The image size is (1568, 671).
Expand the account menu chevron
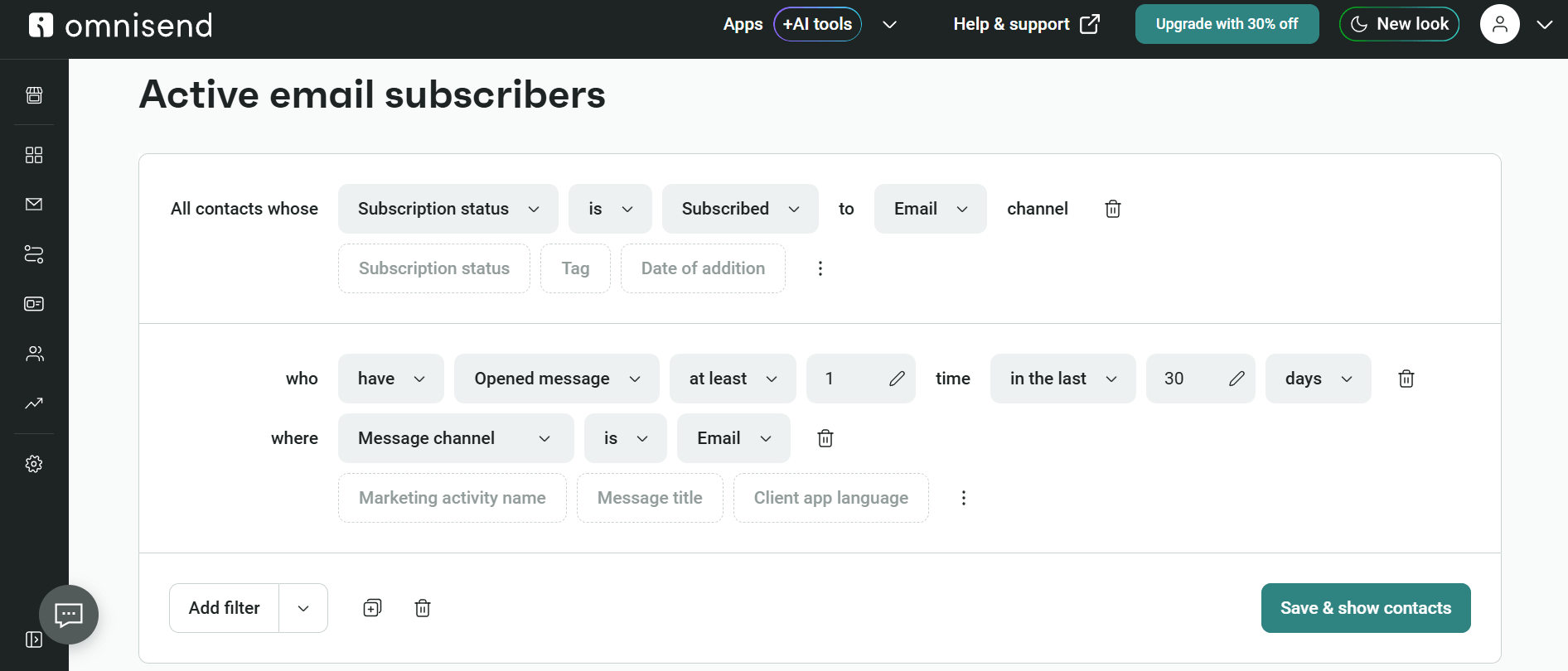[1545, 25]
